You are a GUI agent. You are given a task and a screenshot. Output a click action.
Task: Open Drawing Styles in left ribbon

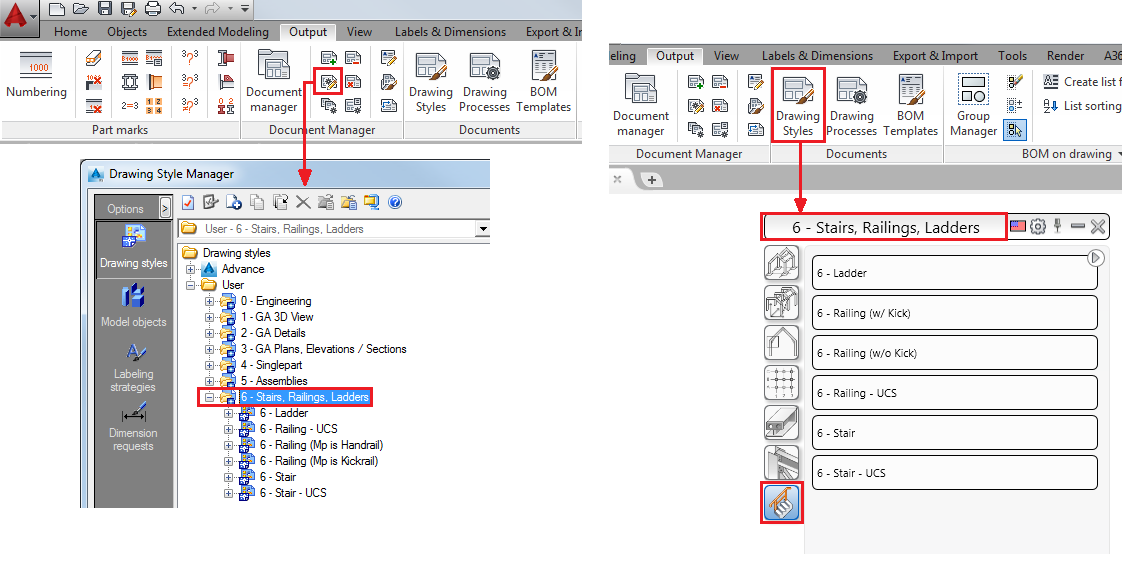pos(431,82)
